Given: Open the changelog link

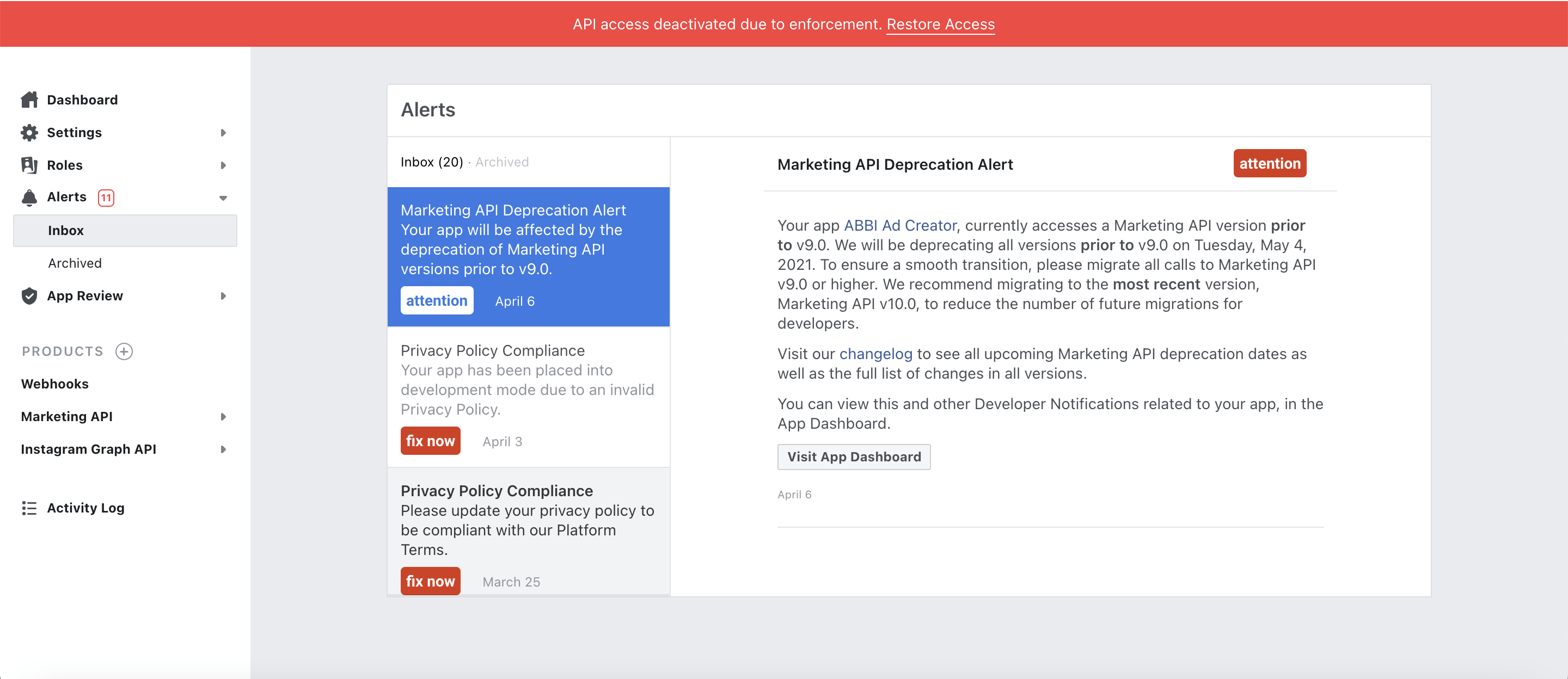Looking at the screenshot, I should point(876,354).
